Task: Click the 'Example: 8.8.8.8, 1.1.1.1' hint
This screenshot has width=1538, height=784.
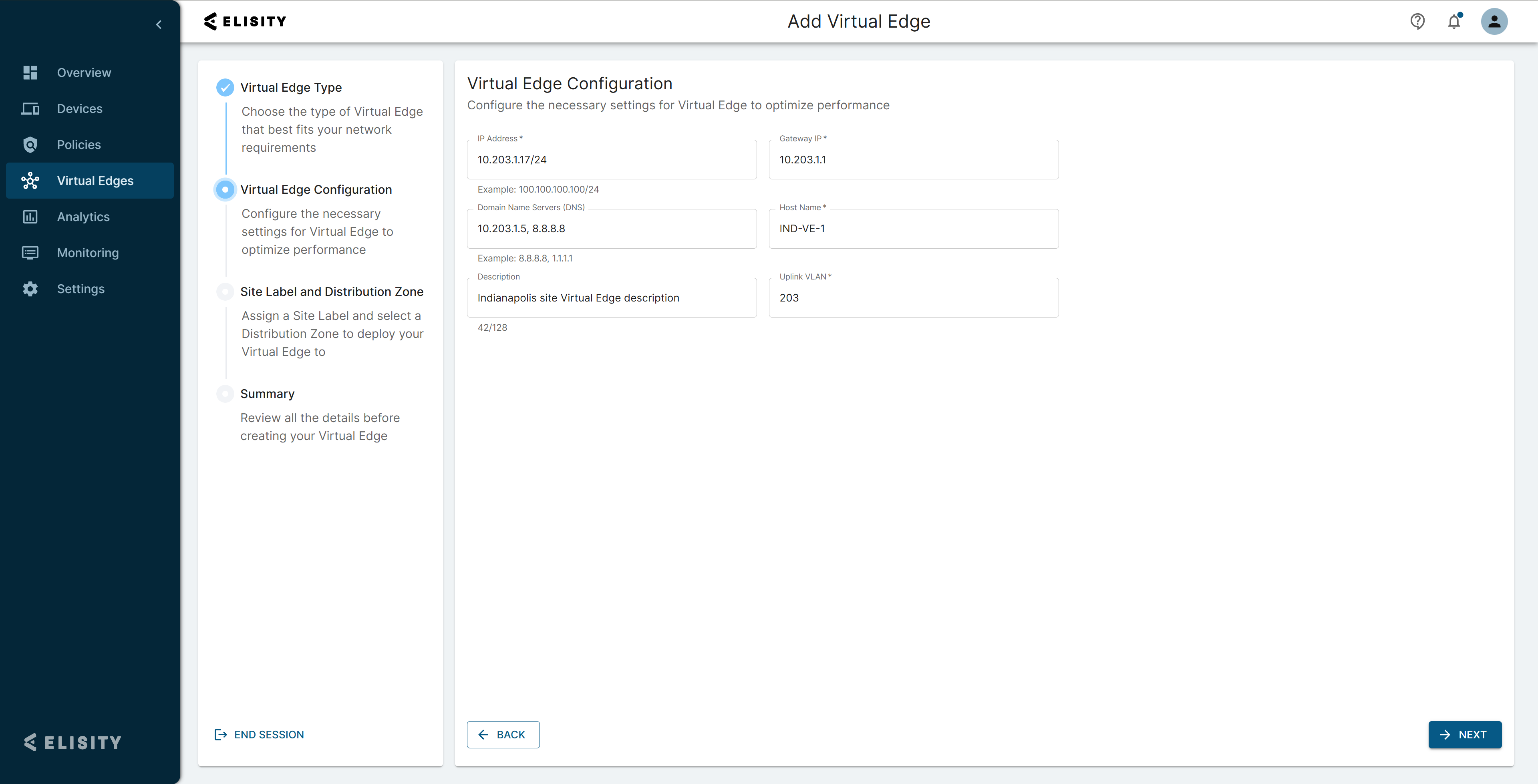Action: 525,258
